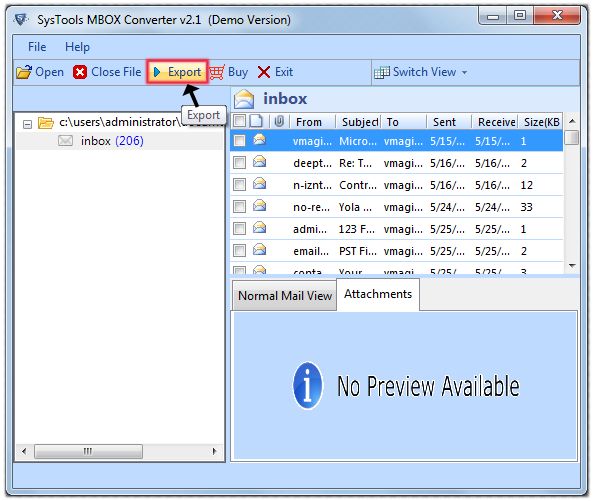Click envelope icon of n-iznt... email
Image resolution: width=594 pixels, height=501 pixels.
[259, 184]
